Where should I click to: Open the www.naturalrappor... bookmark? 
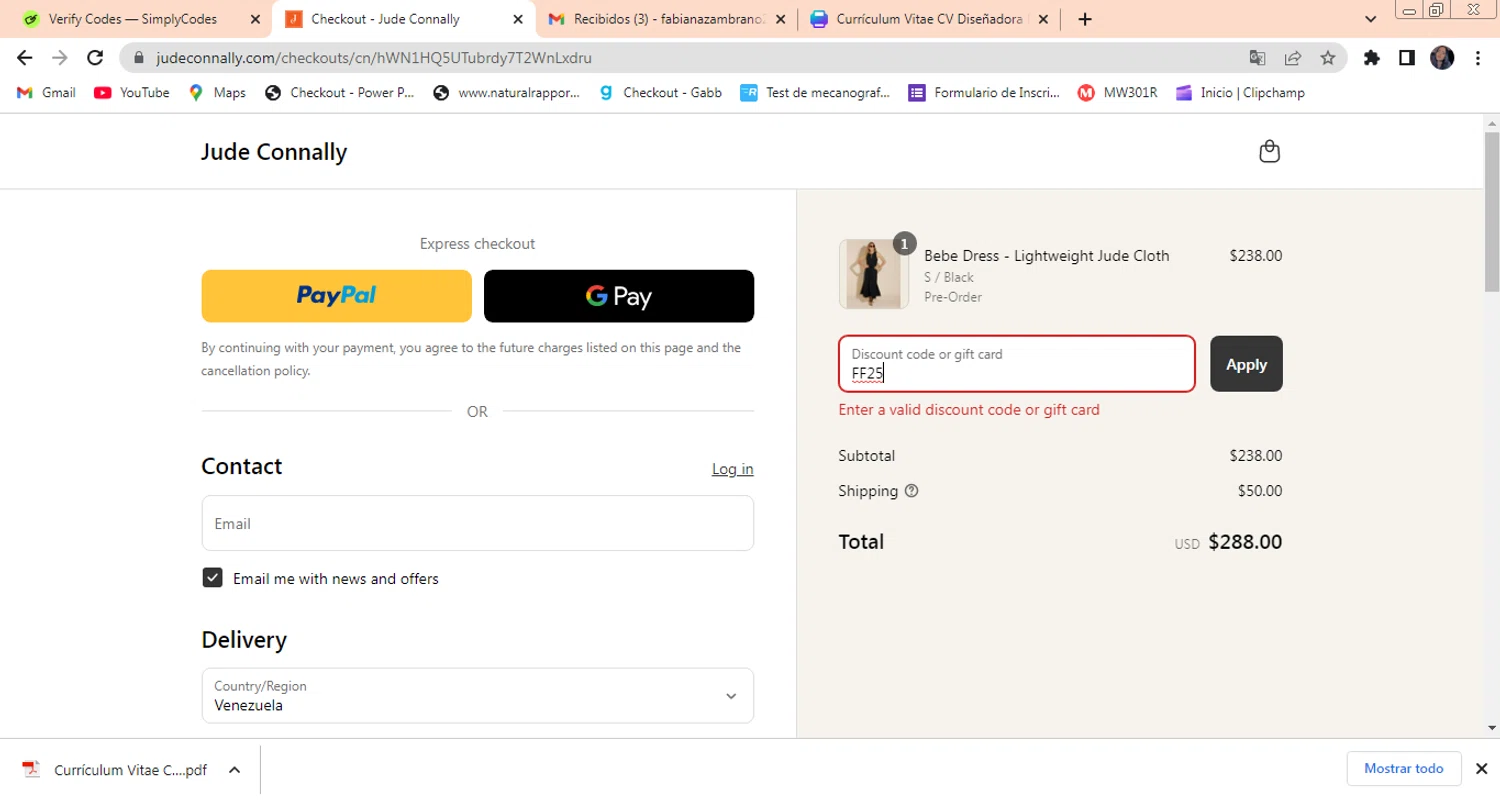(507, 93)
